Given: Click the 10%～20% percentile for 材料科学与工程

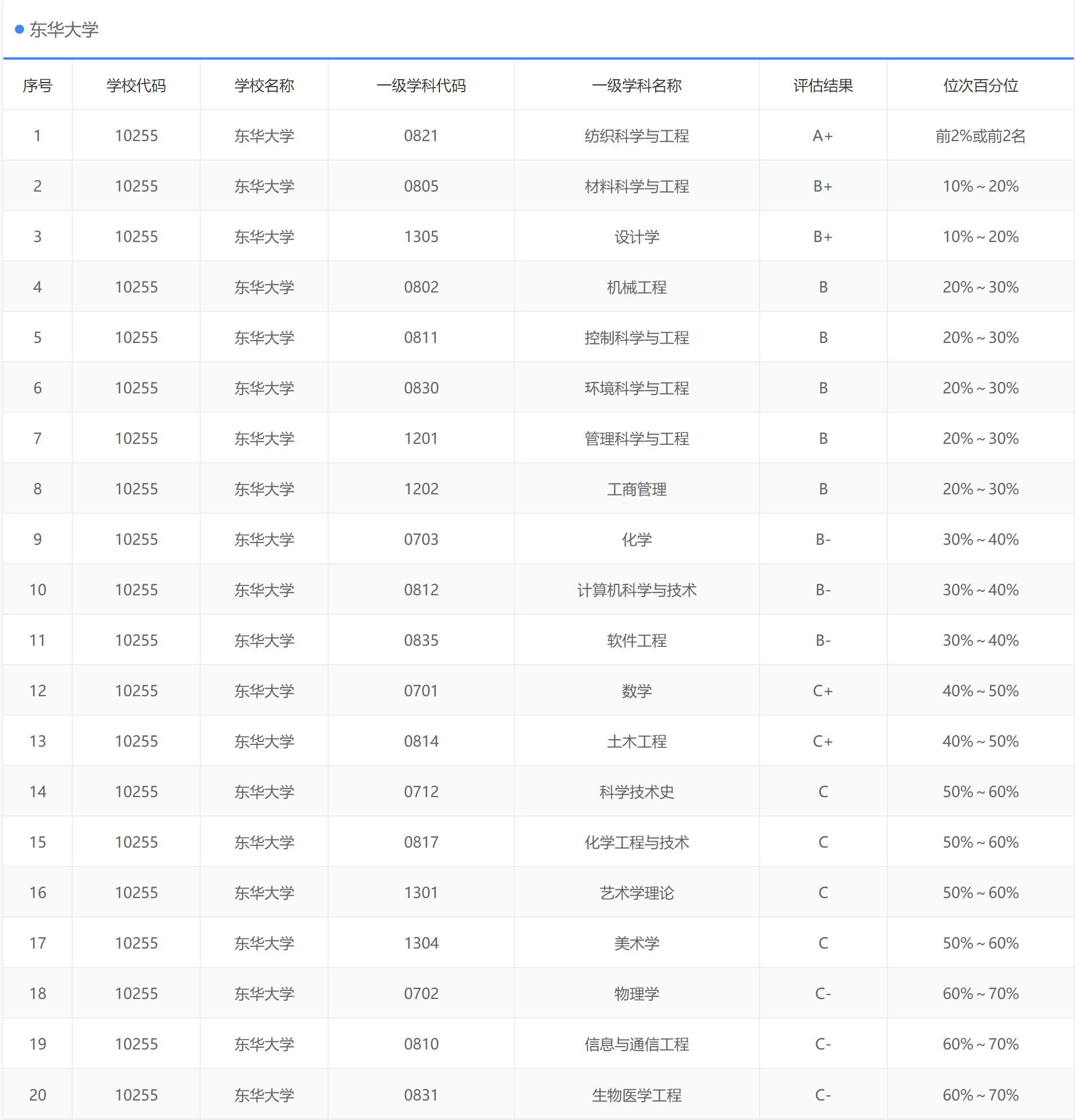Looking at the screenshot, I should (x=981, y=186).
